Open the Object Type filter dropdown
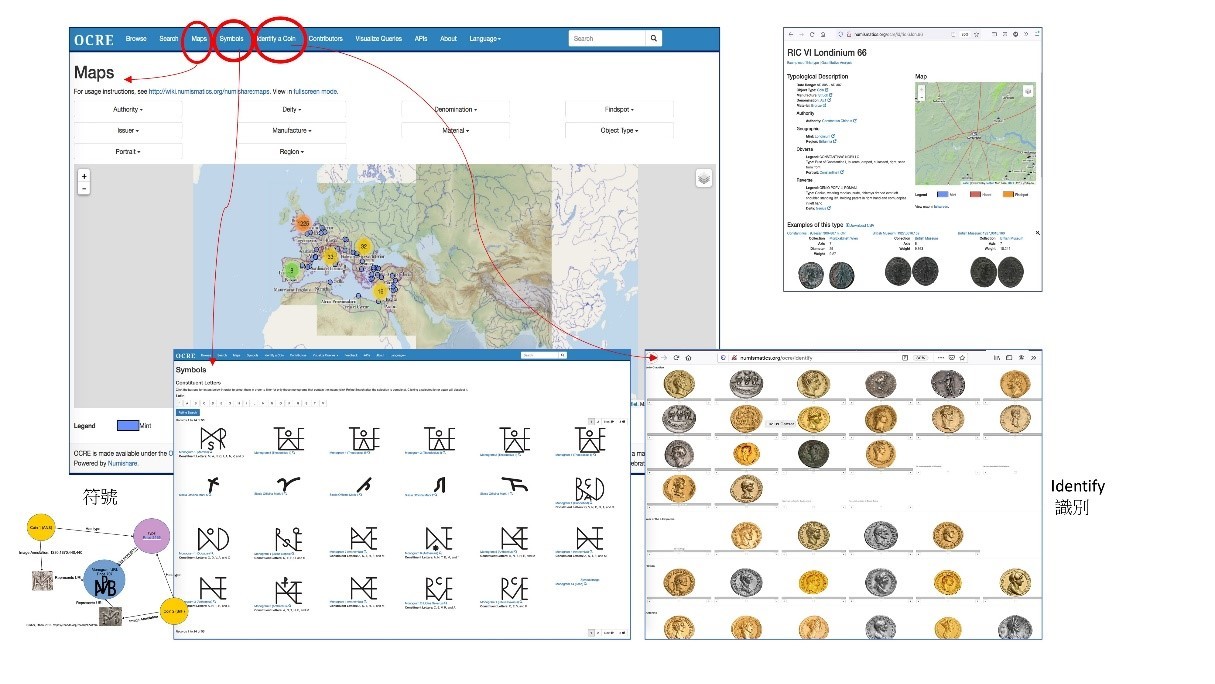1215x684 pixels. point(618,130)
